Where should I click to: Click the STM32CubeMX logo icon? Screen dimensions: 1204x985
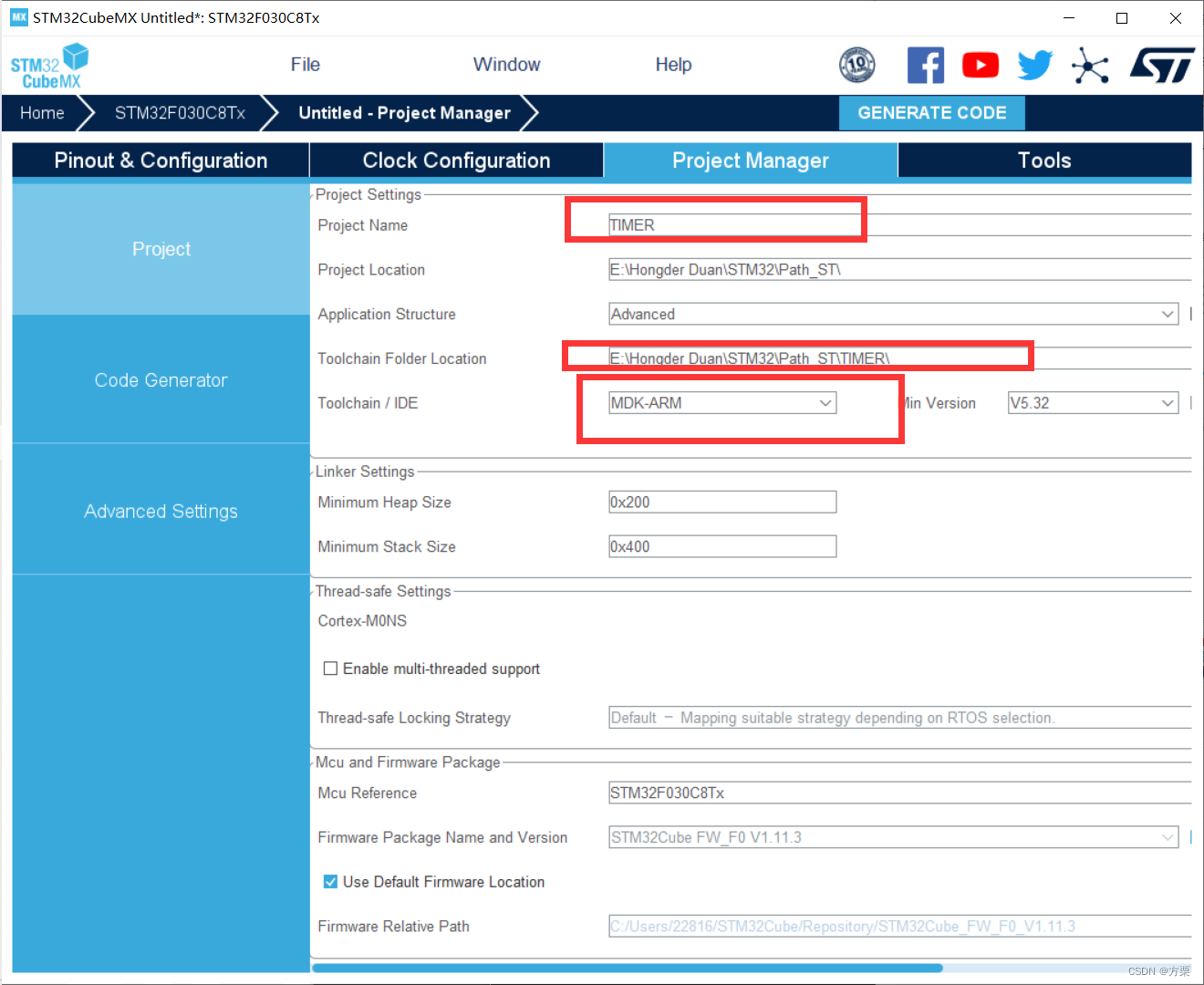[49, 66]
